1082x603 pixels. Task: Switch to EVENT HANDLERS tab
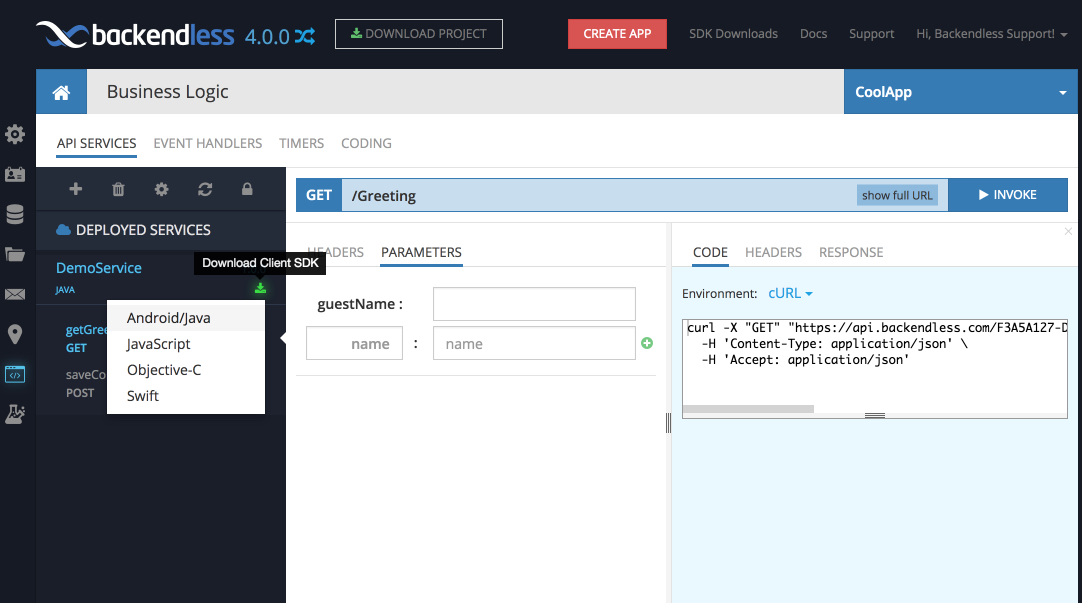pyautogui.click(x=208, y=144)
